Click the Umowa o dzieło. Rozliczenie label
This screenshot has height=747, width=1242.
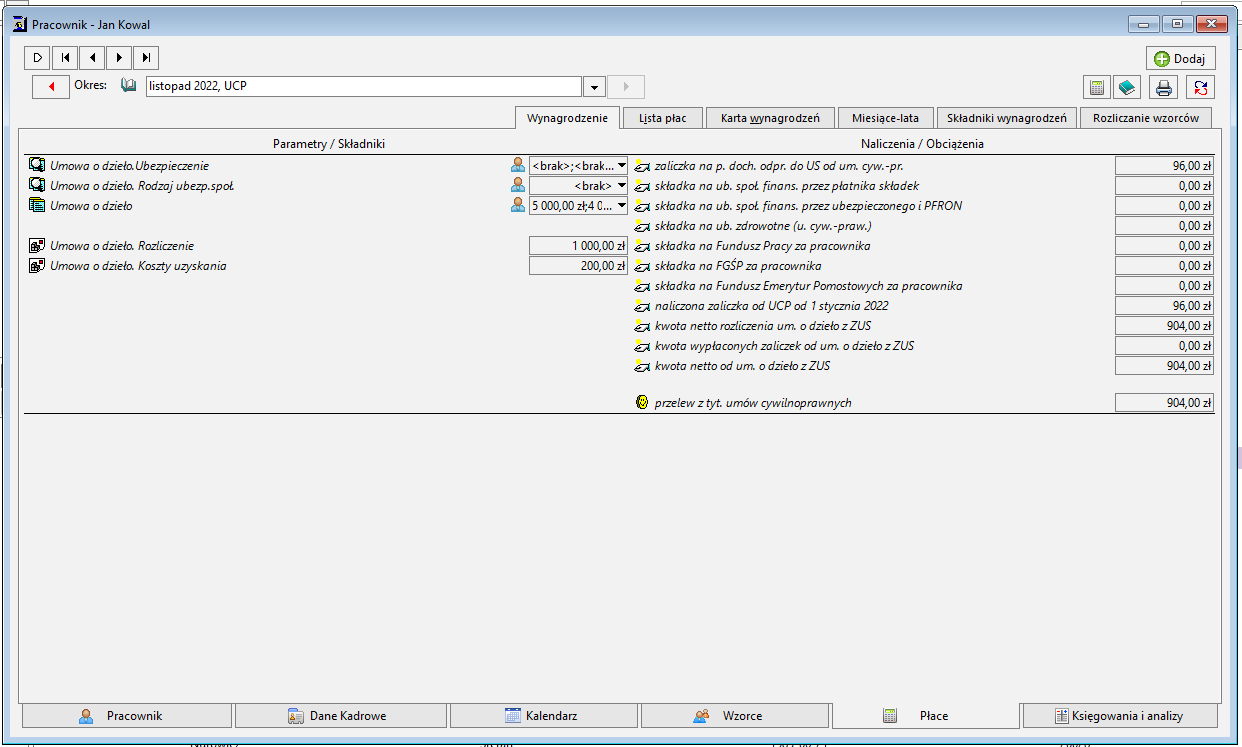pyautogui.click(x=122, y=246)
